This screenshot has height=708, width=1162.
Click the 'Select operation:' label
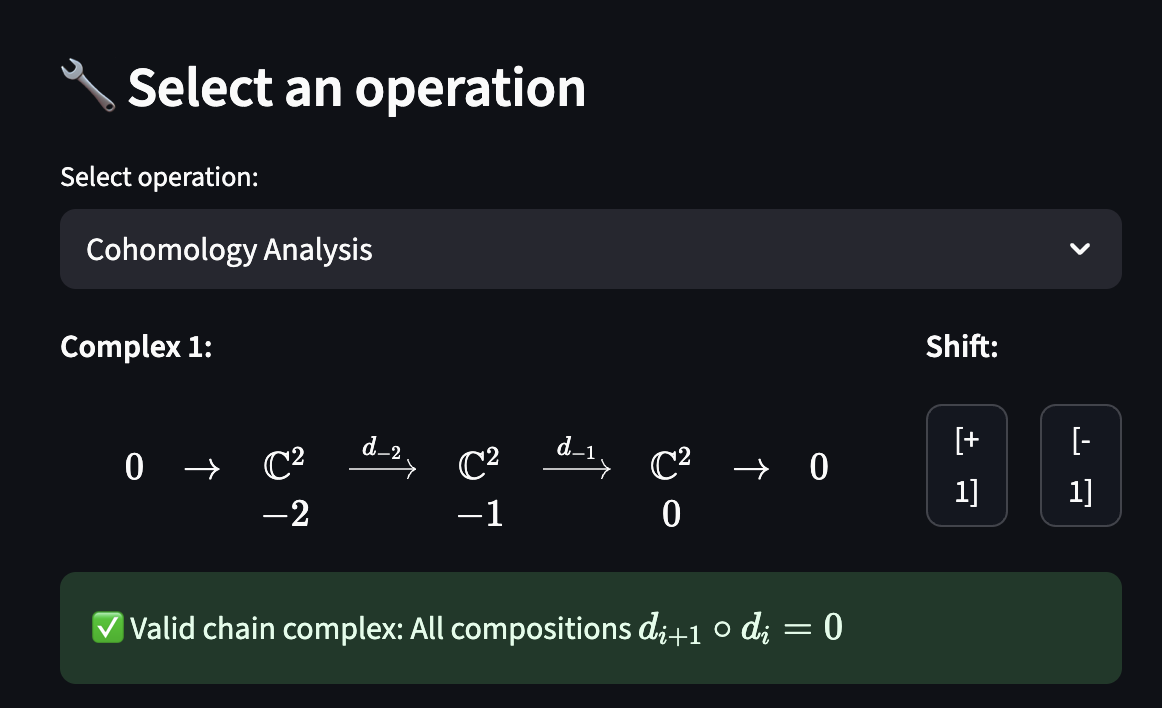[x=159, y=177]
